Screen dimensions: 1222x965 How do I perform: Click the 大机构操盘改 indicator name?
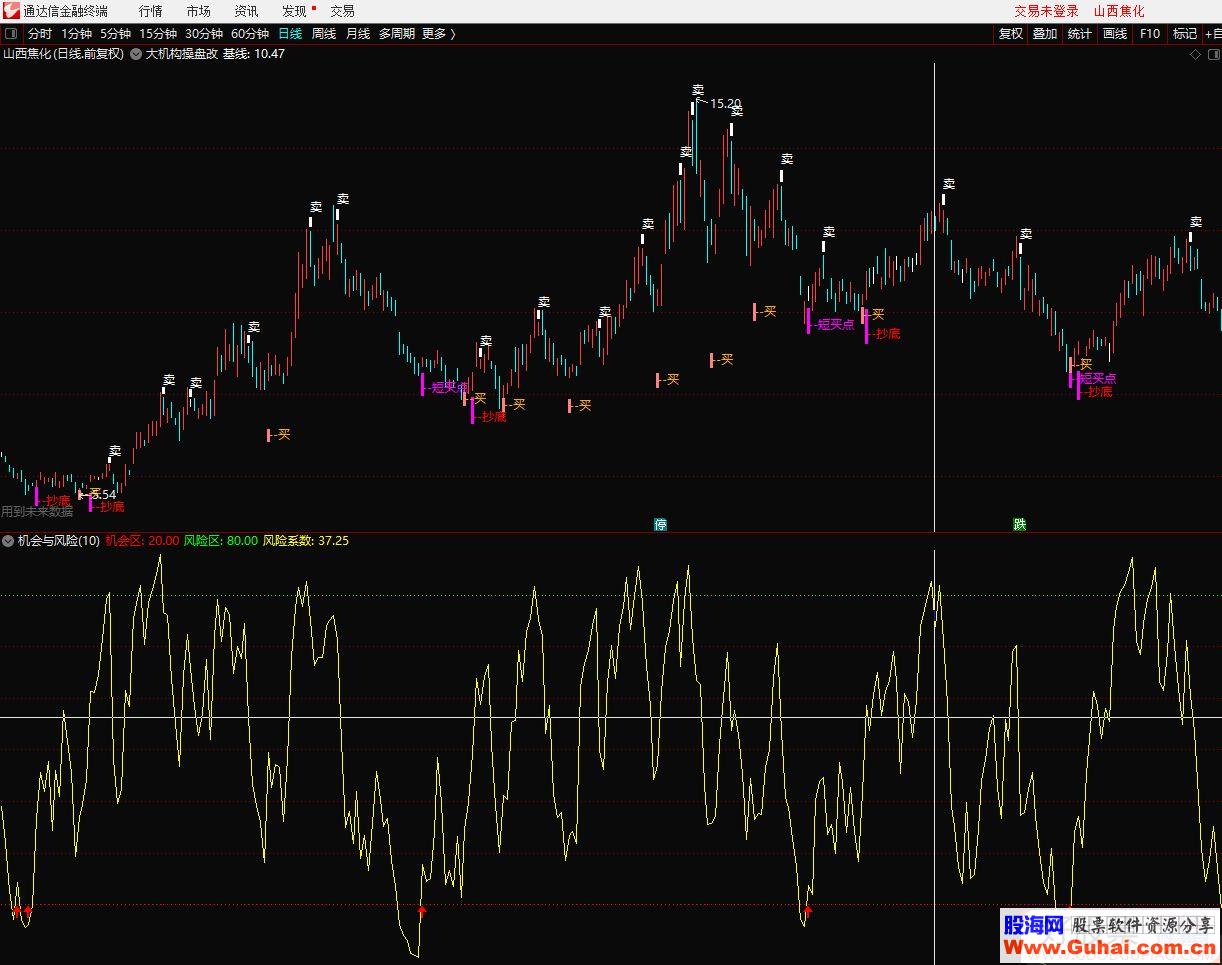coord(181,54)
